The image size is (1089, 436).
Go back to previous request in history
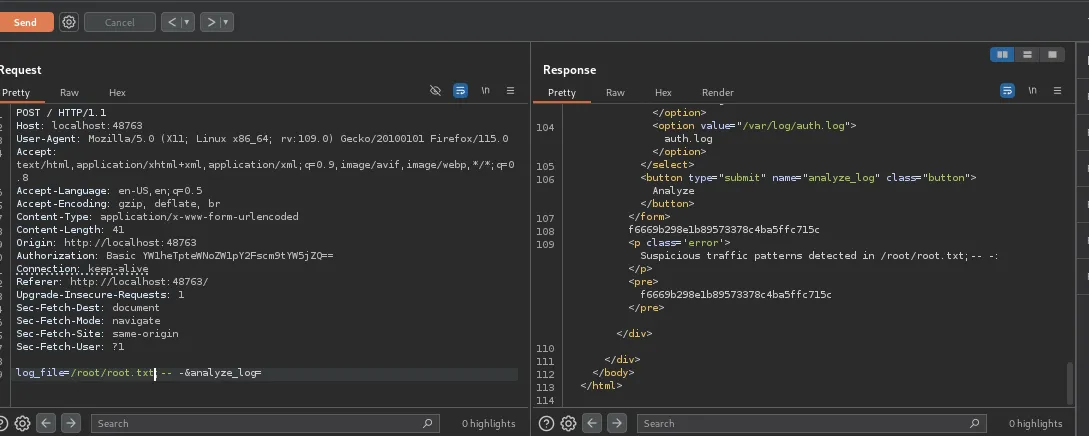[172, 22]
